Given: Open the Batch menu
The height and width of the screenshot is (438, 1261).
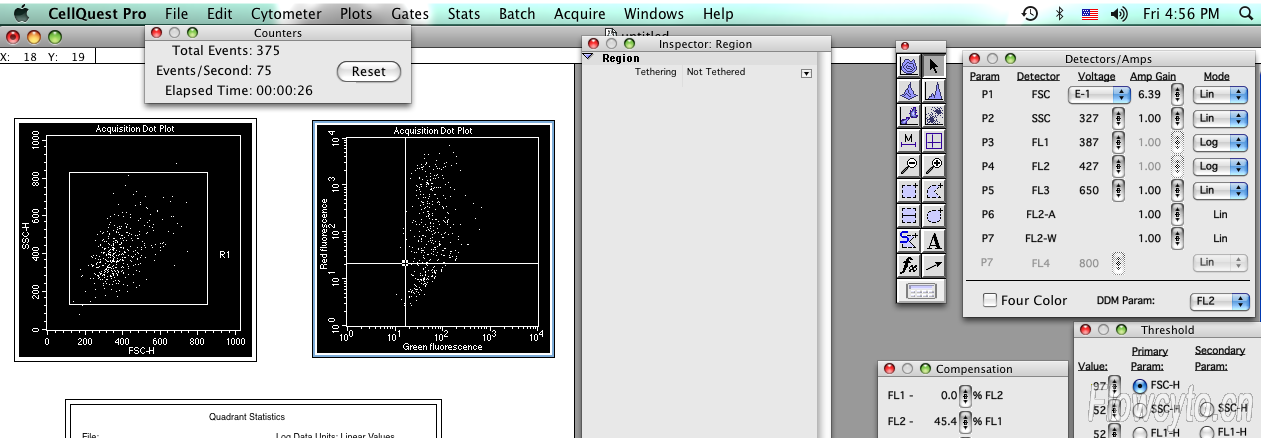Looking at the screenshot, I should [517, 14].
